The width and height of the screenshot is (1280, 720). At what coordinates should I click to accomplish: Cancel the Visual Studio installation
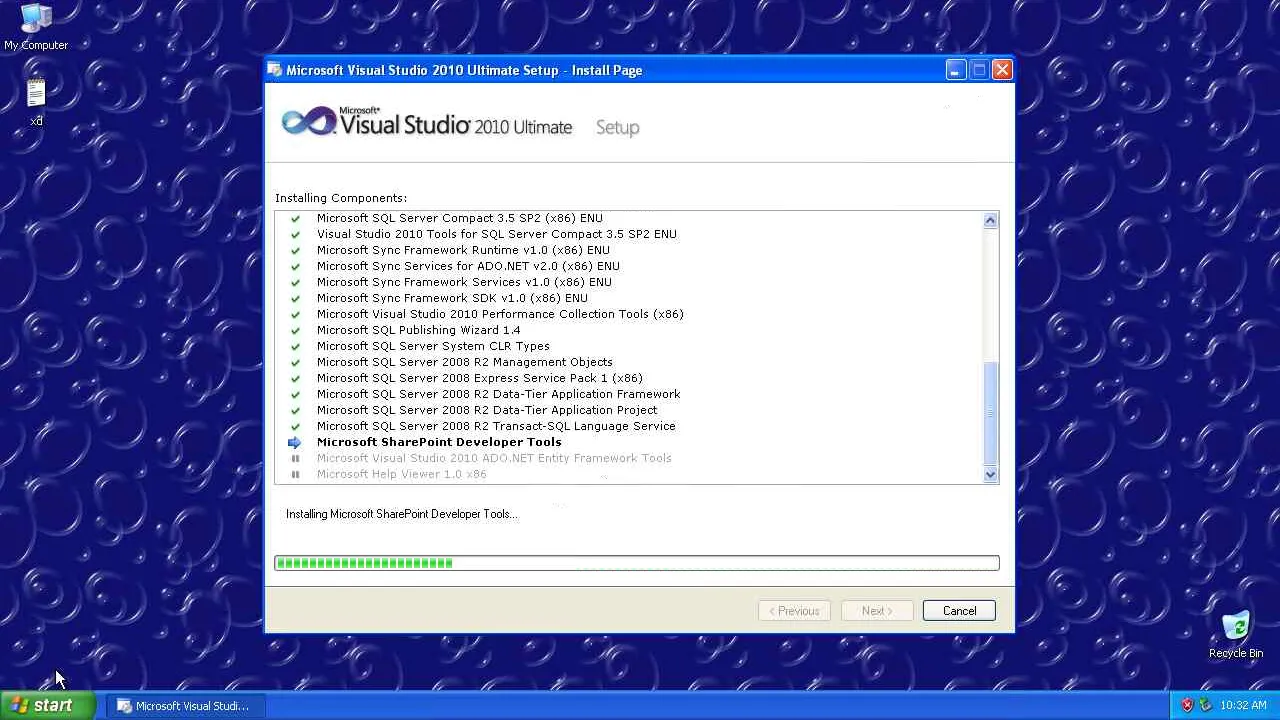[x=959, y=611]
